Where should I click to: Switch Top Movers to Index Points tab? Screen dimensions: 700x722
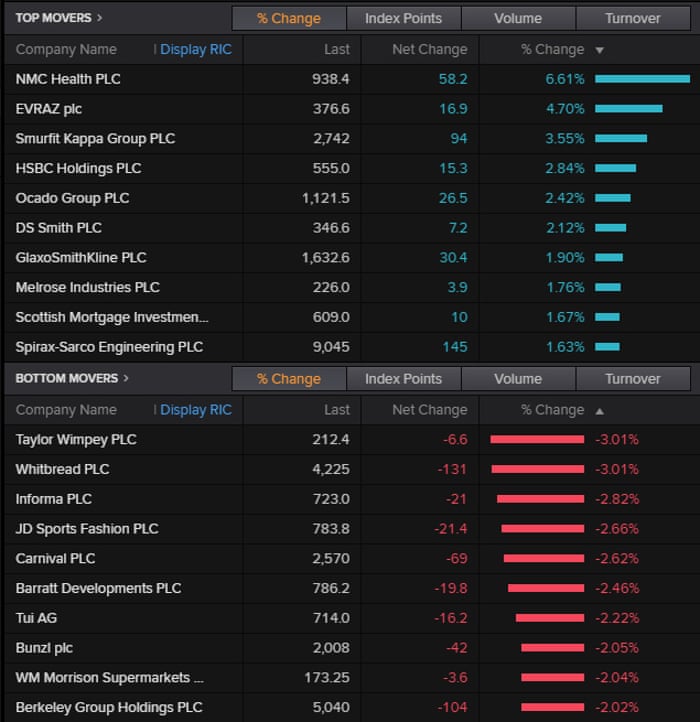tap(403, 18)
